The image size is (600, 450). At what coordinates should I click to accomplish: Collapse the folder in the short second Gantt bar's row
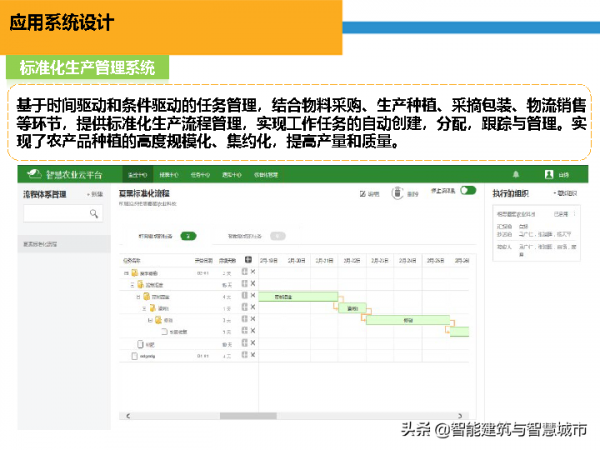point(144,308)
